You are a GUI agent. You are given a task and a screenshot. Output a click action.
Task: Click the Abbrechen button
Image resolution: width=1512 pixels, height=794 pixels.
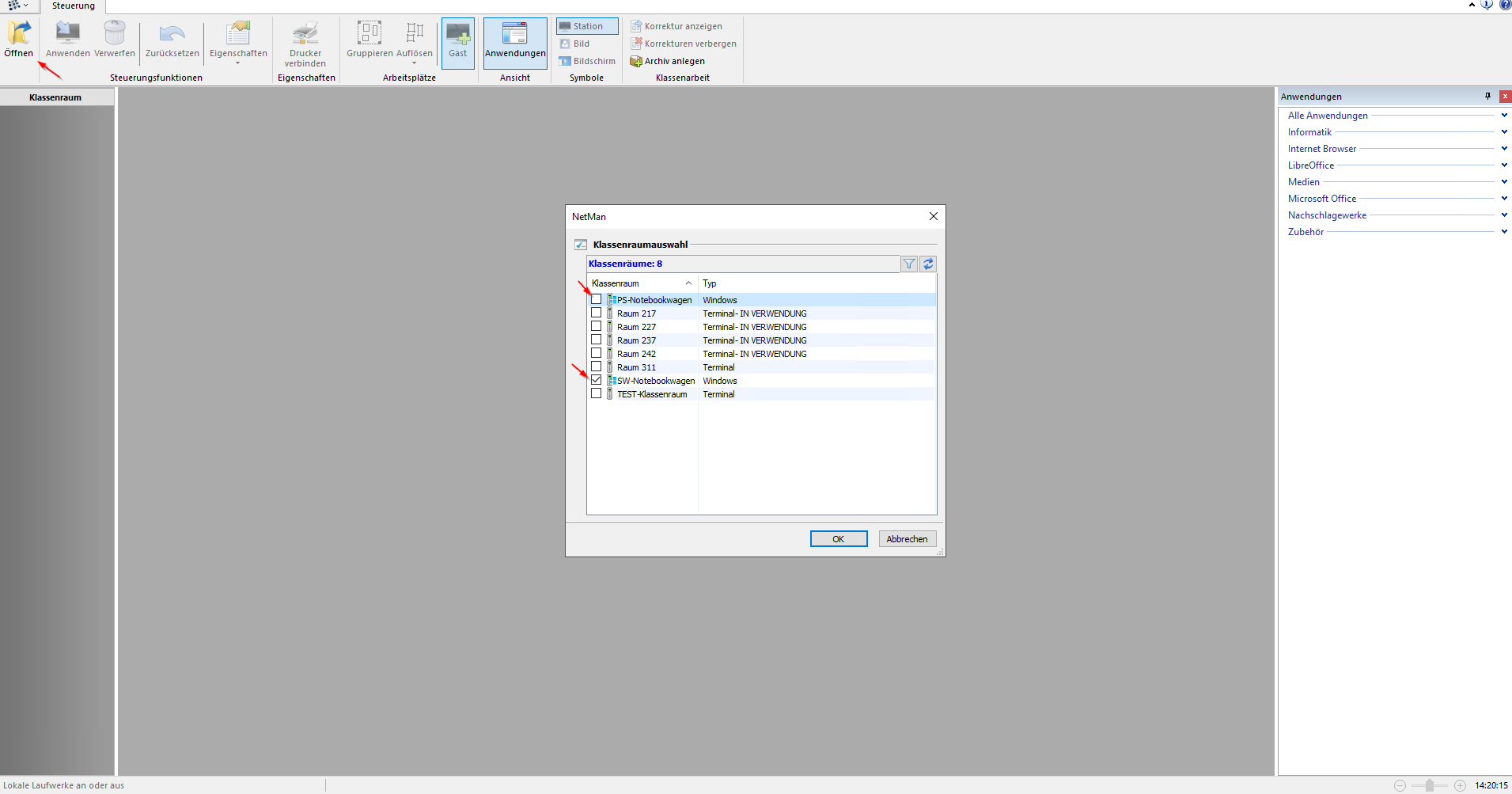click(908, 539)
